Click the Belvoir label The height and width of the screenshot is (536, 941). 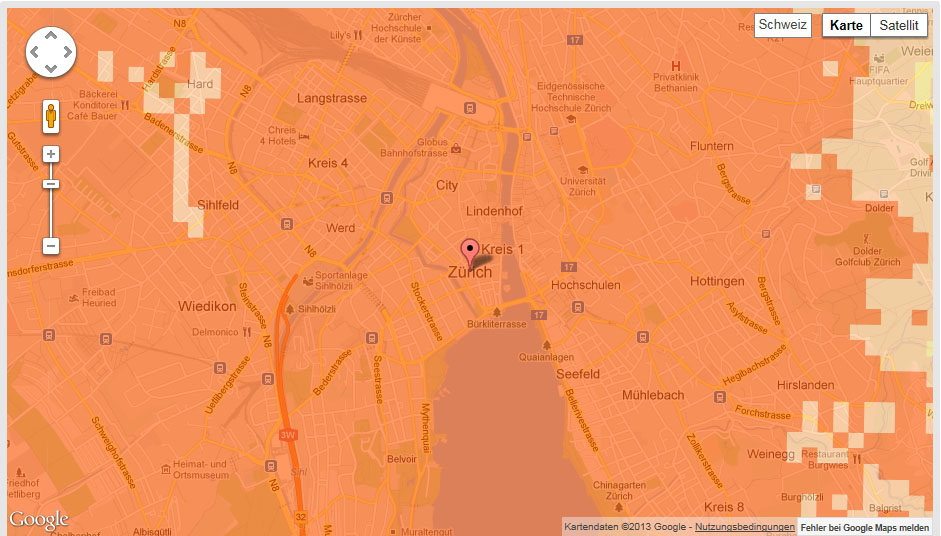[x=401, y=459]
